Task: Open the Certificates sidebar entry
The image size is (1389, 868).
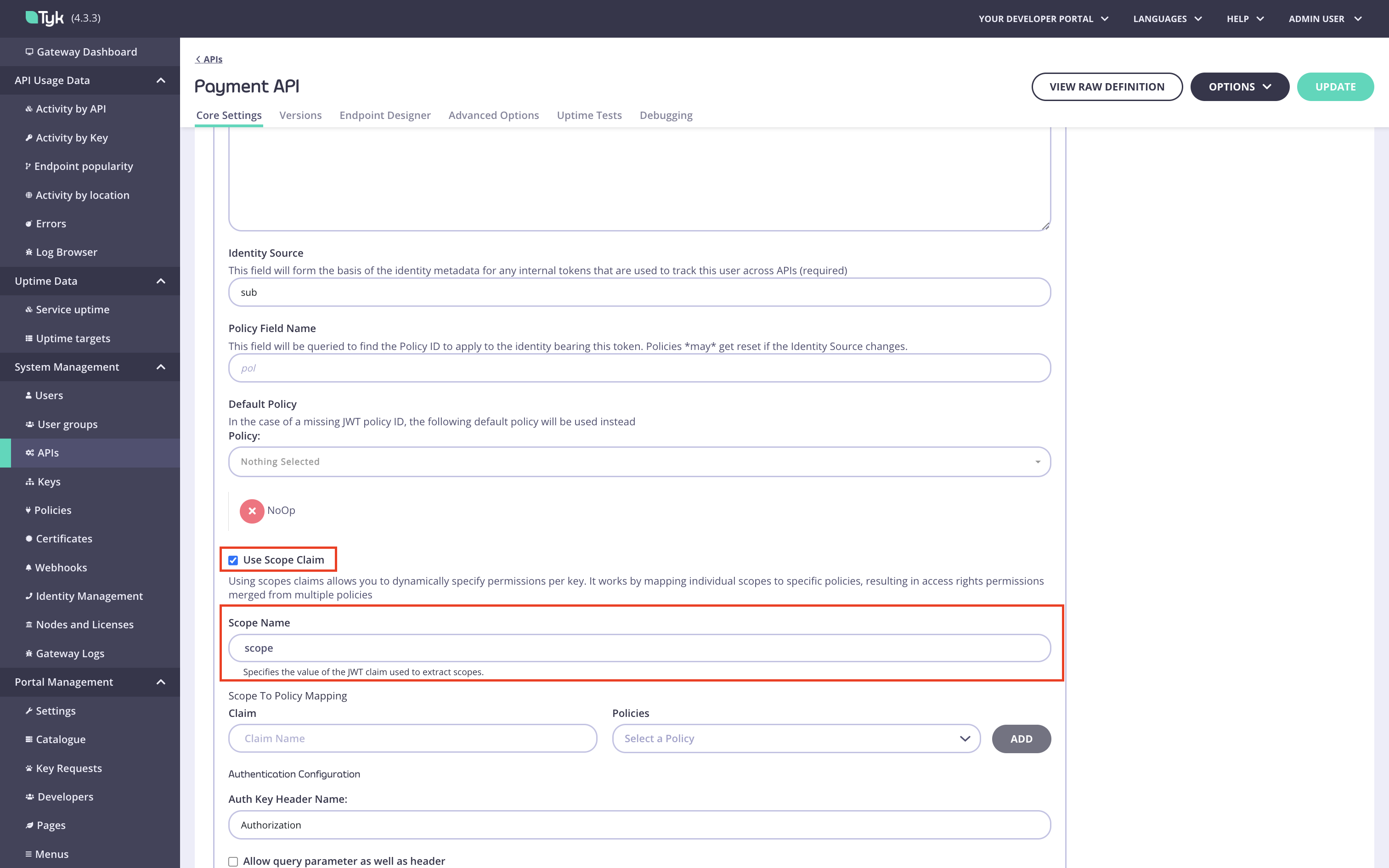Action: coord(63,538)
